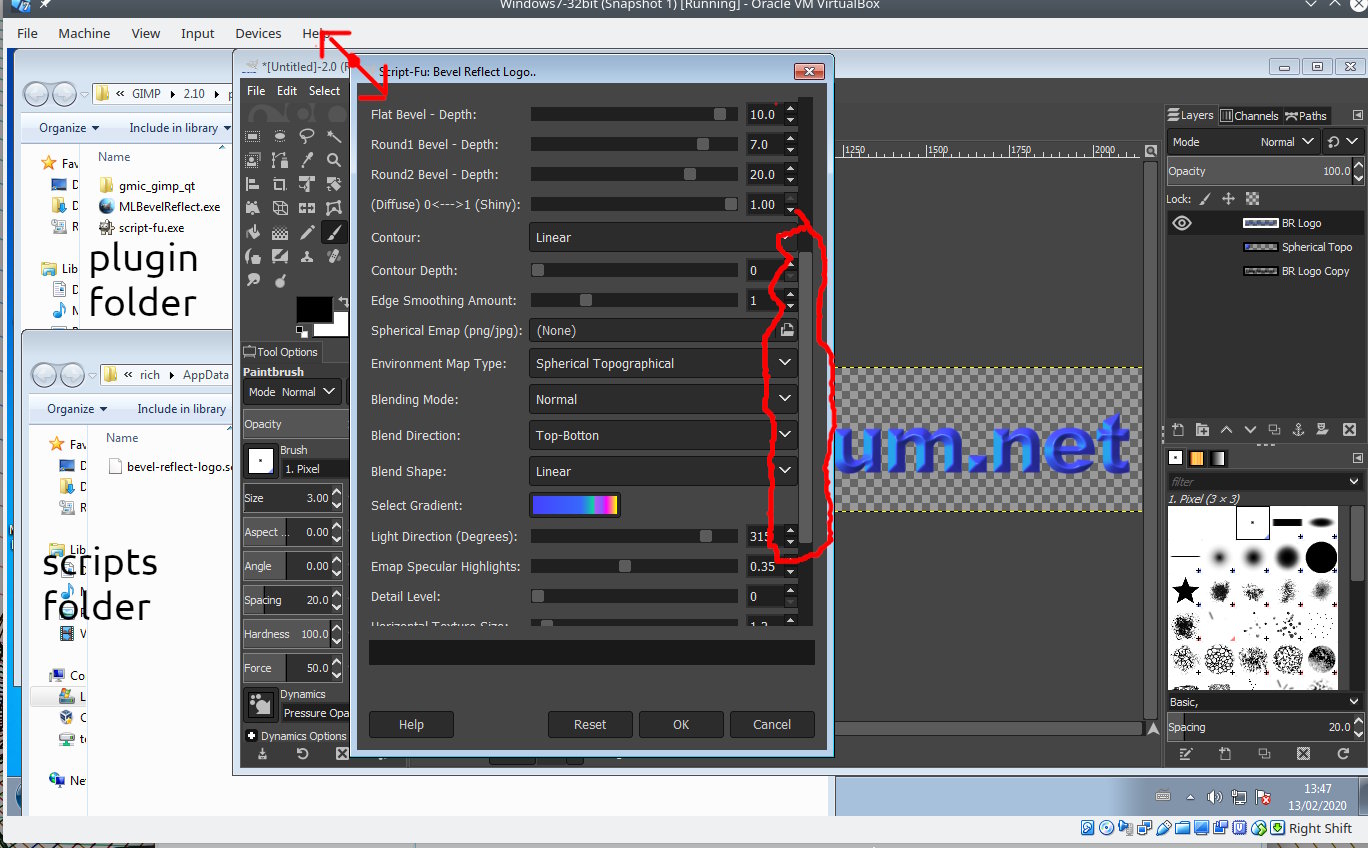Select the Fuzzy Select wand tool
The width and height of the screenshot is (1368, 848).
click(334, 136)
